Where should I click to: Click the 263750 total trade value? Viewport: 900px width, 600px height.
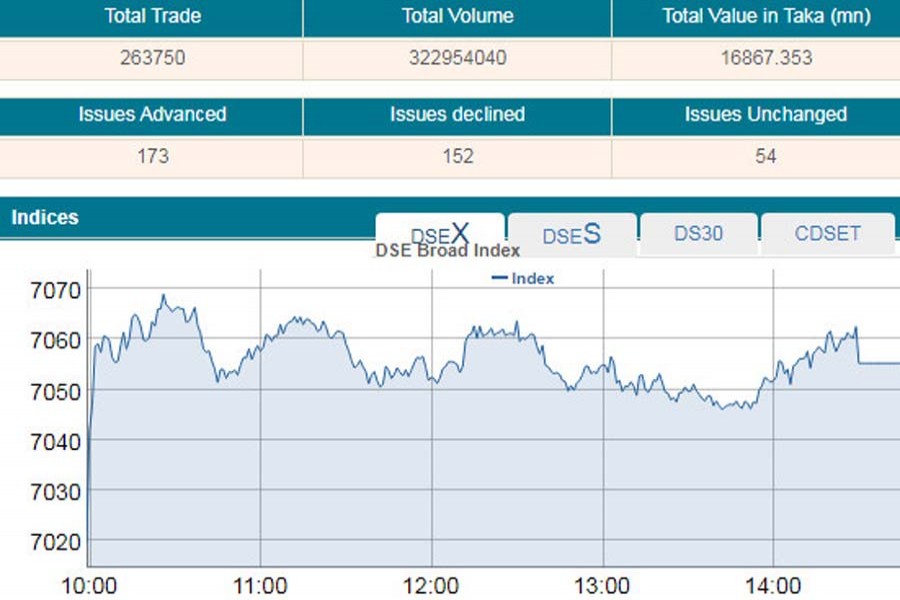click(151, 58)
